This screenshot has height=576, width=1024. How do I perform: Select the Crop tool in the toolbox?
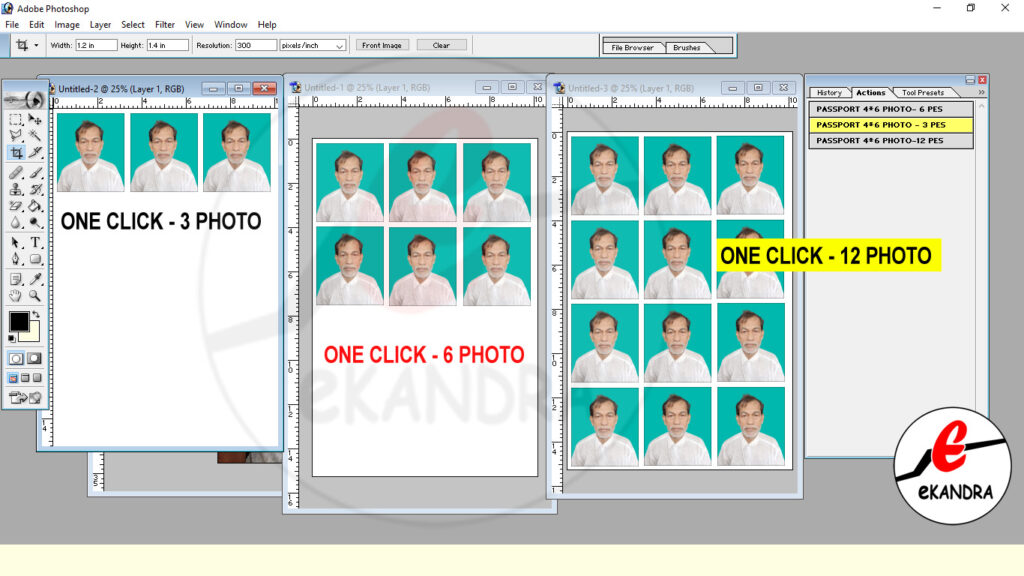(16, 153)
